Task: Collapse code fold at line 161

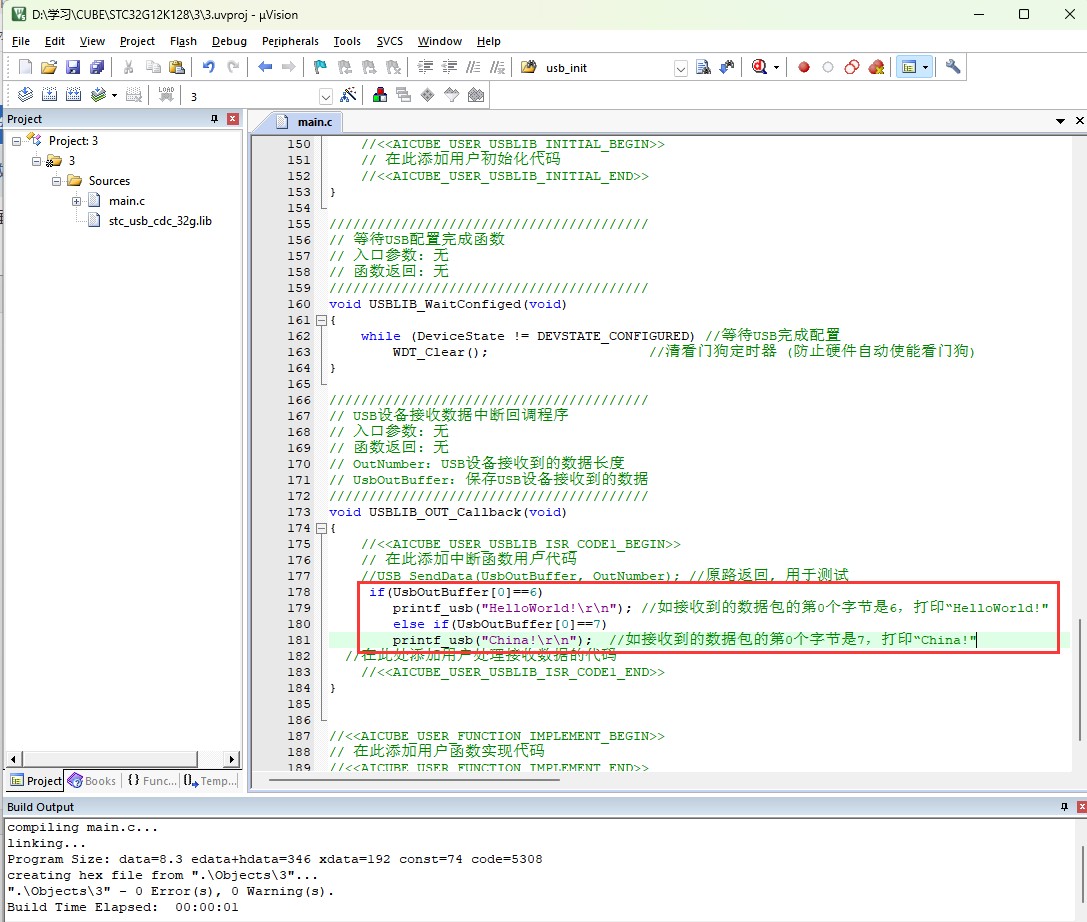Action: pyautogui.click(x=321, y=320)
